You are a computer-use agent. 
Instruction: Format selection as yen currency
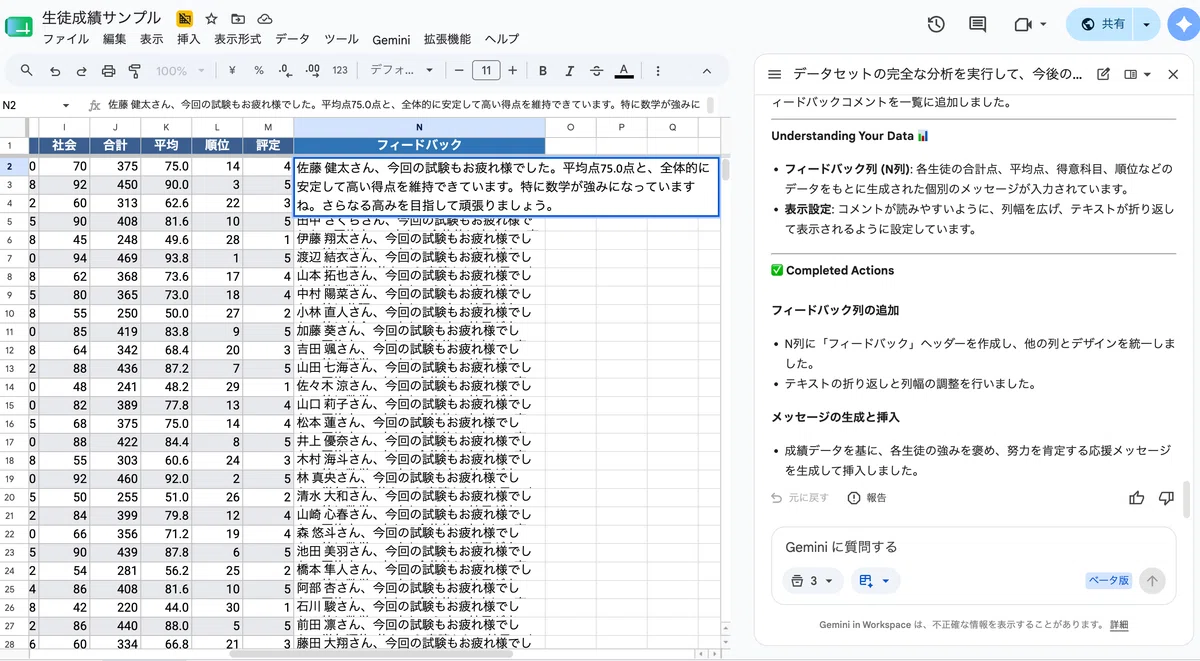[232, 71]
